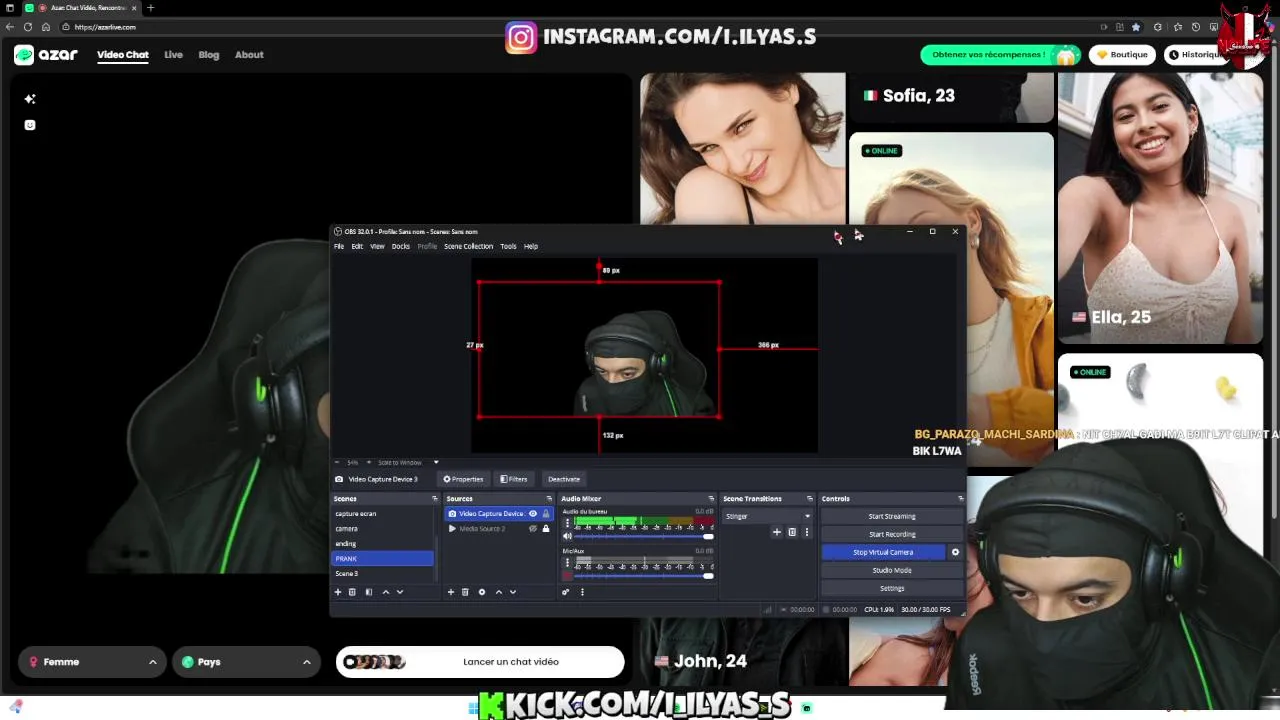Screen dimensions: 1280x720
Task: Mute Audio du bureau speaker icon
Action: point(567,536)
